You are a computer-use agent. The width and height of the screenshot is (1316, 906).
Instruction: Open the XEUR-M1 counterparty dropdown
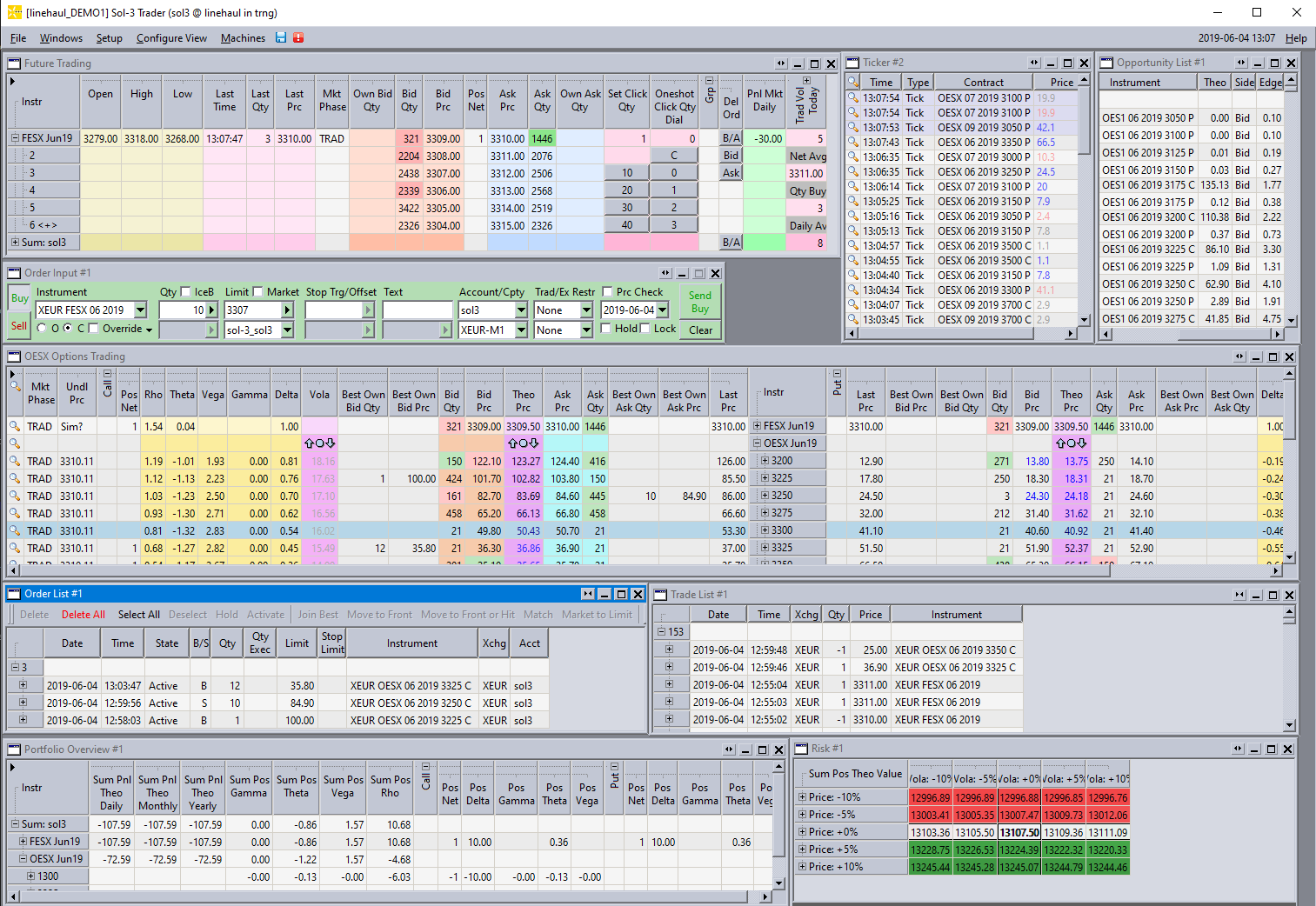pos(521,330)
